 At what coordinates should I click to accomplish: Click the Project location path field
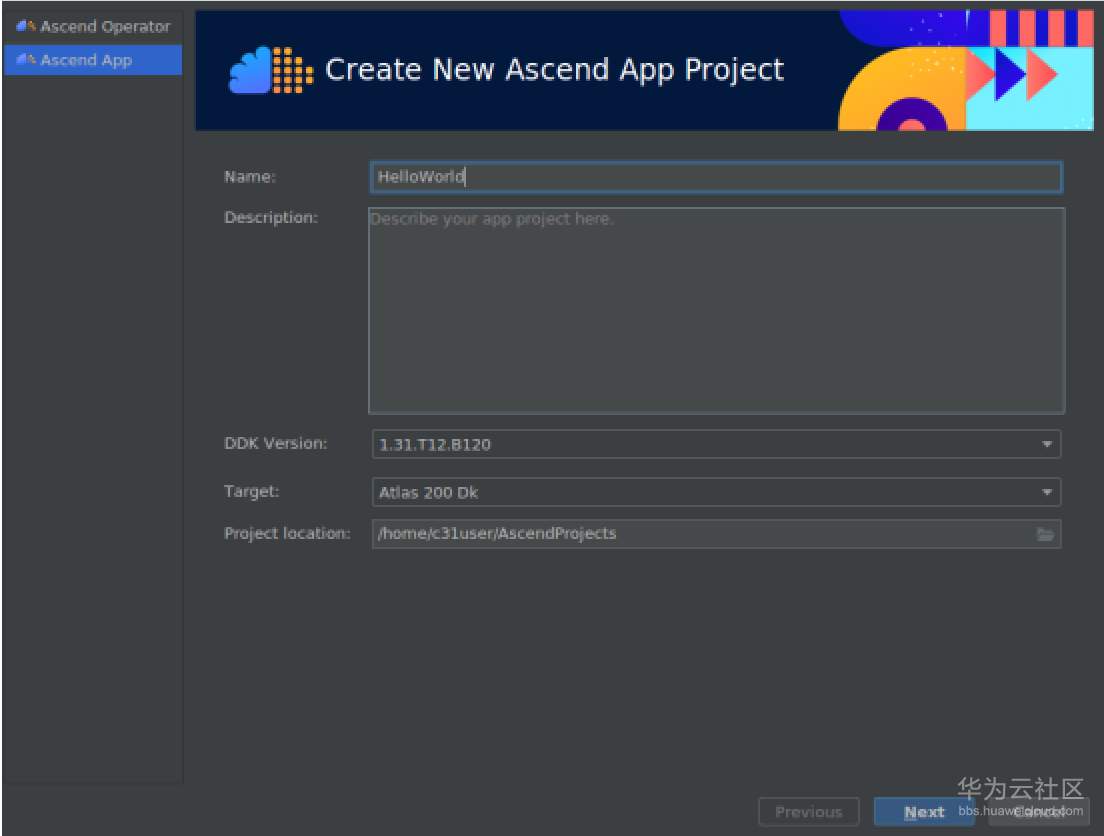[700, 534]
